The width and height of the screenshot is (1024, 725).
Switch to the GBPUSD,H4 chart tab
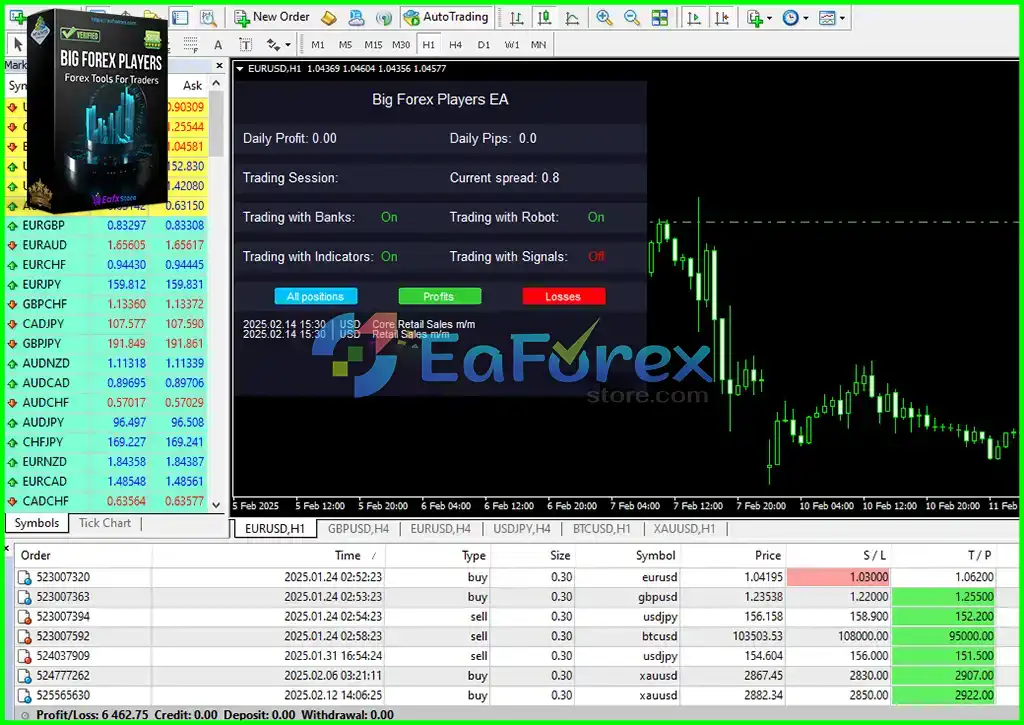358,528
